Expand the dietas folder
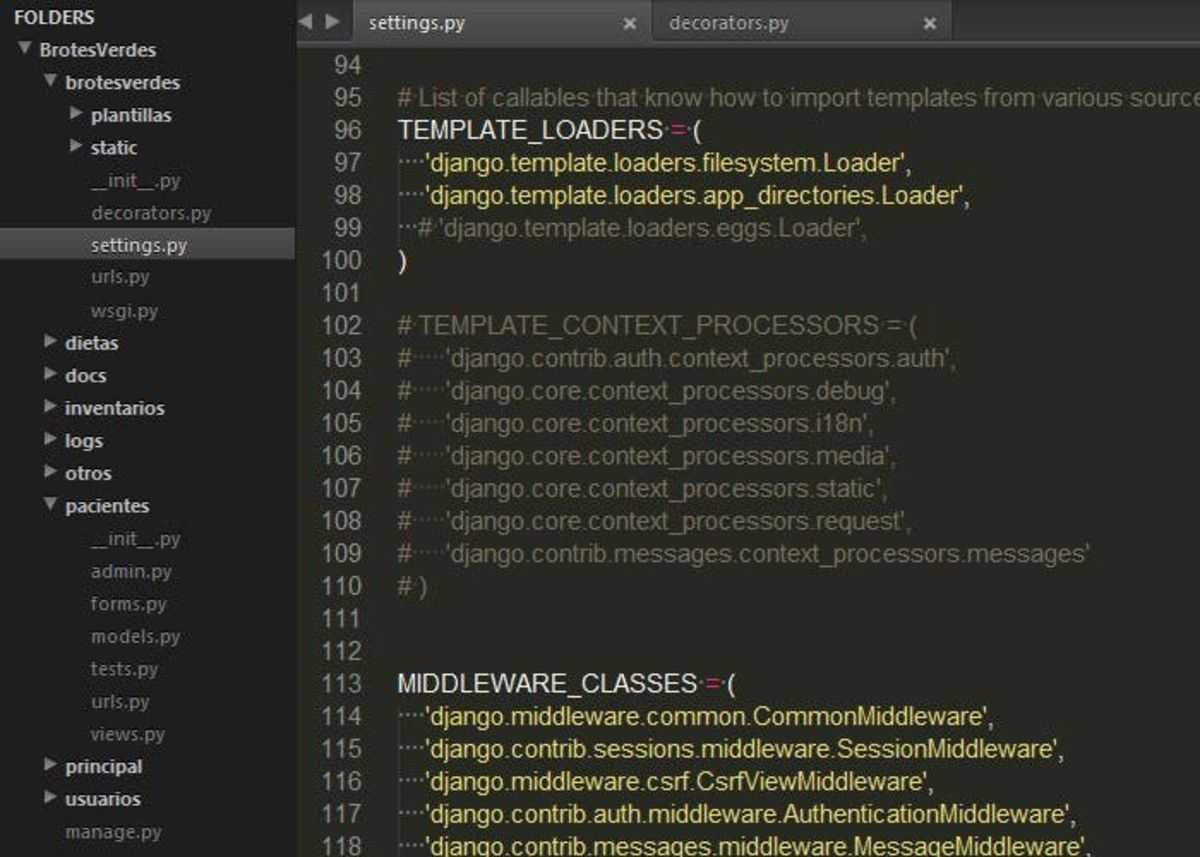 [49, 342]
